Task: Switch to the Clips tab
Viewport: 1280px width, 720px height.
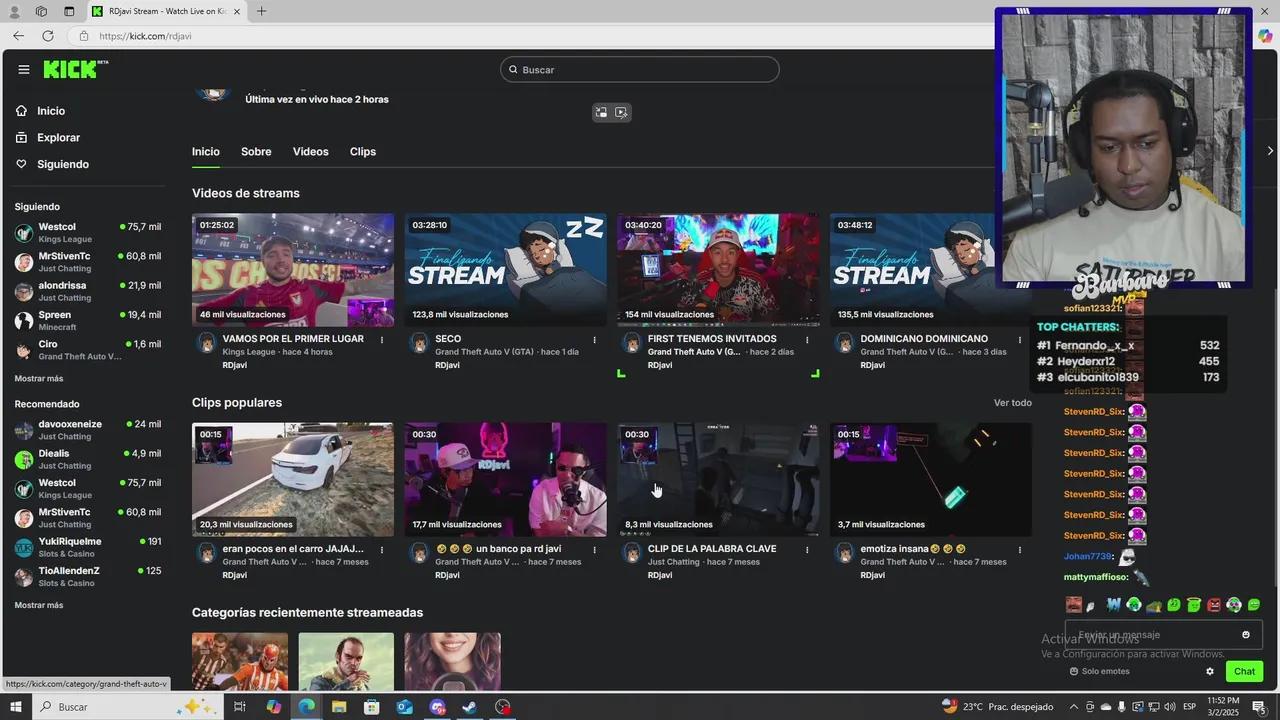Action: tap(363, 152)
